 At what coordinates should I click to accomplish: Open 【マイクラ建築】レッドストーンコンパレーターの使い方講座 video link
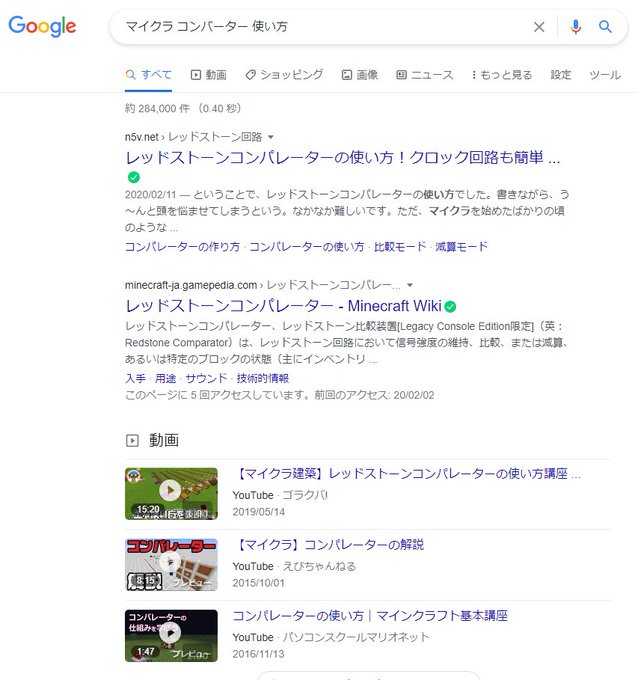pyautogui.click(x=407, y=474)
